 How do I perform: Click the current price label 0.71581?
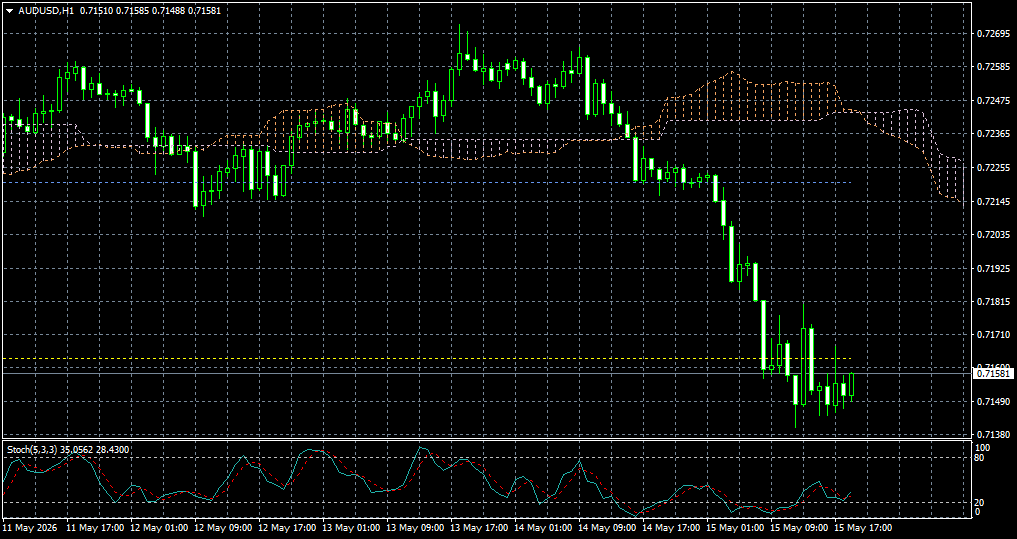[x=994, y=374]
